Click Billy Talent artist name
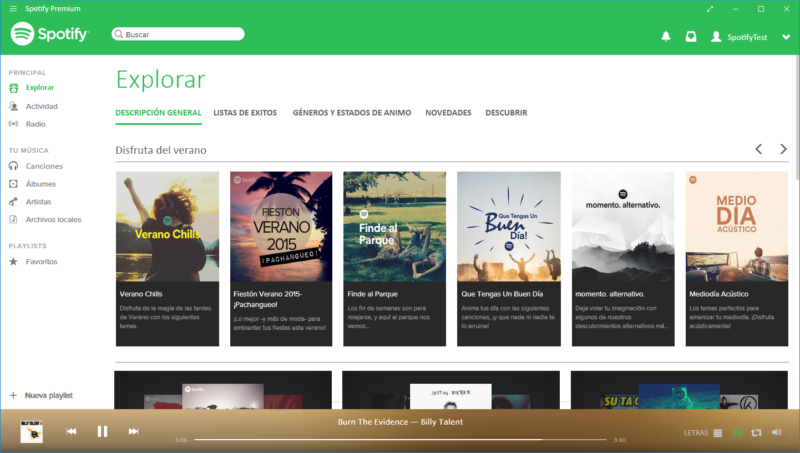Screen dimensions: 800x453 (442, 422)
